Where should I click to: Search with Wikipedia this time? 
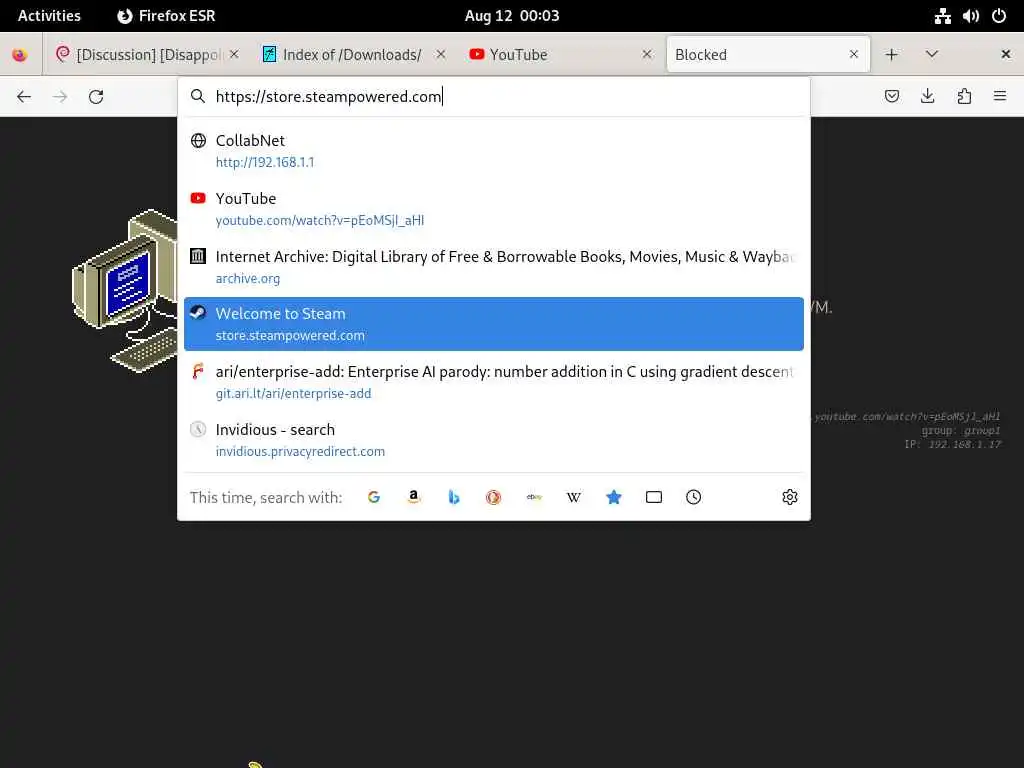point(573,497)
